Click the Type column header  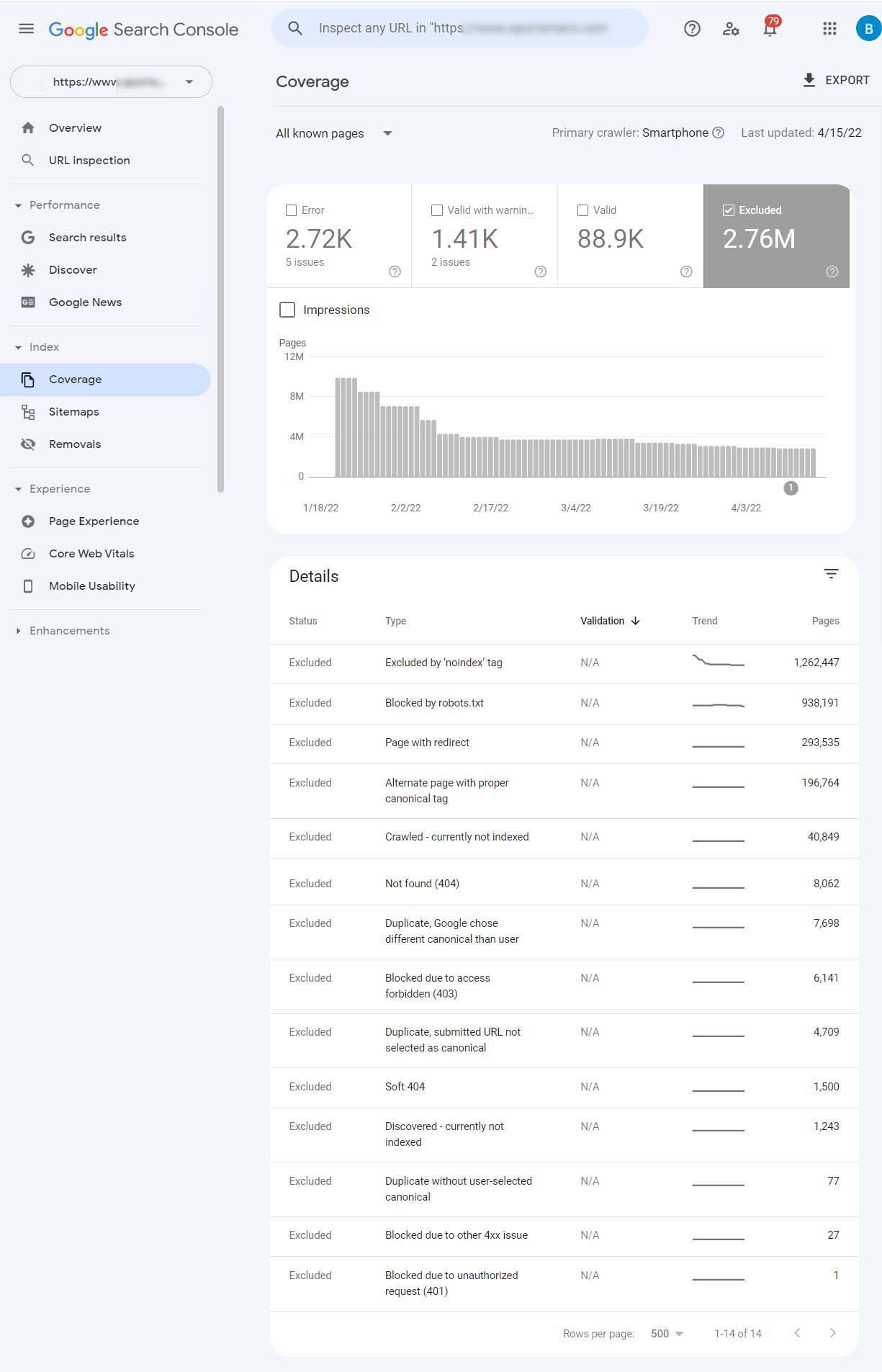pos(395,621)
